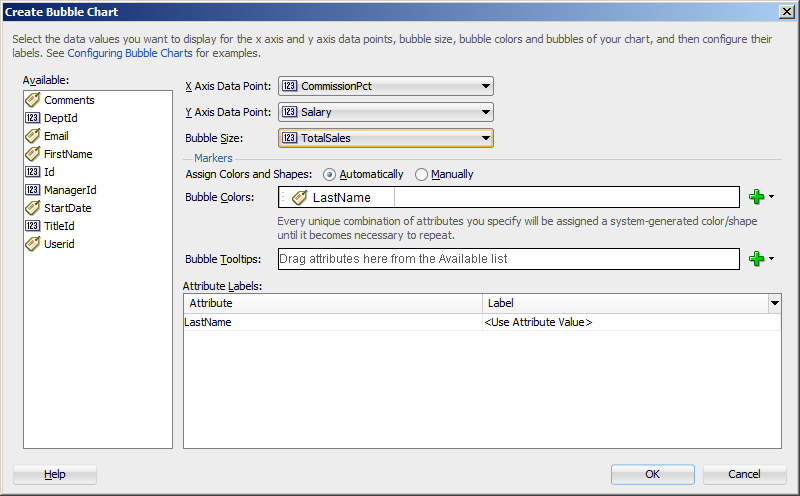Click the tag icon beside Comments

[x=33, y=100]
